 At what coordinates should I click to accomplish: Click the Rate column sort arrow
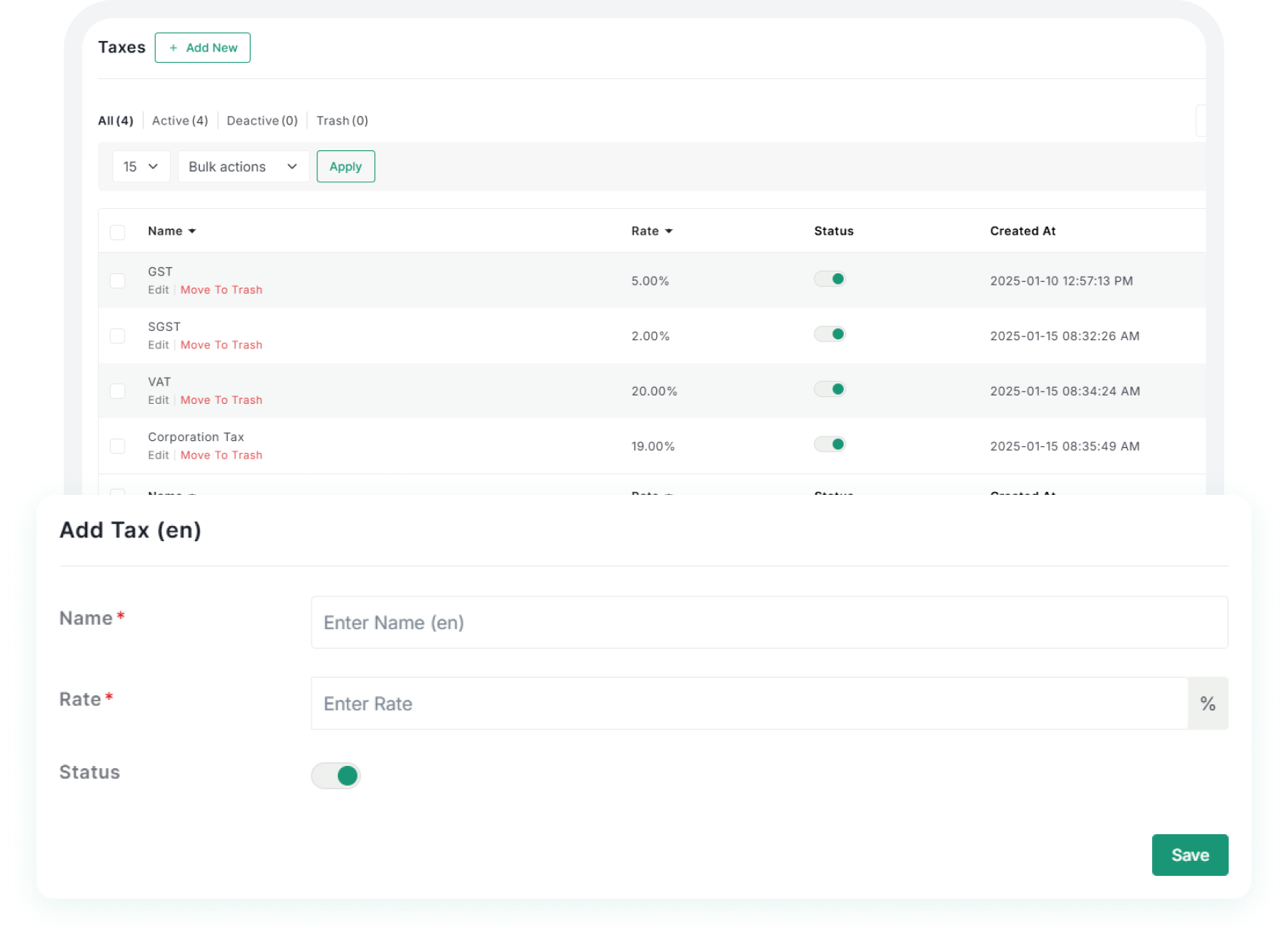668,232
